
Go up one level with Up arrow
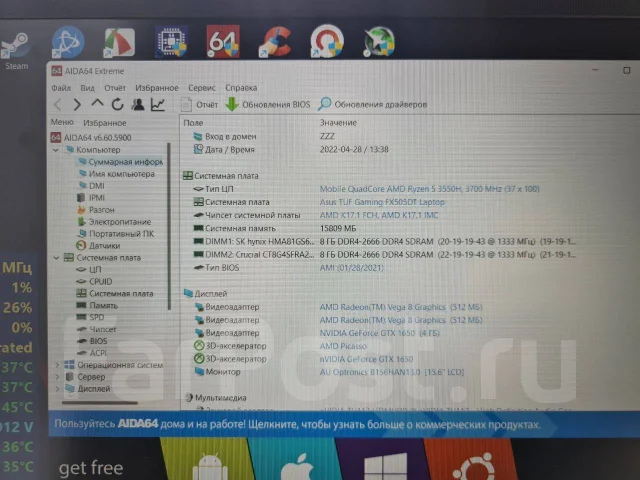97,104
